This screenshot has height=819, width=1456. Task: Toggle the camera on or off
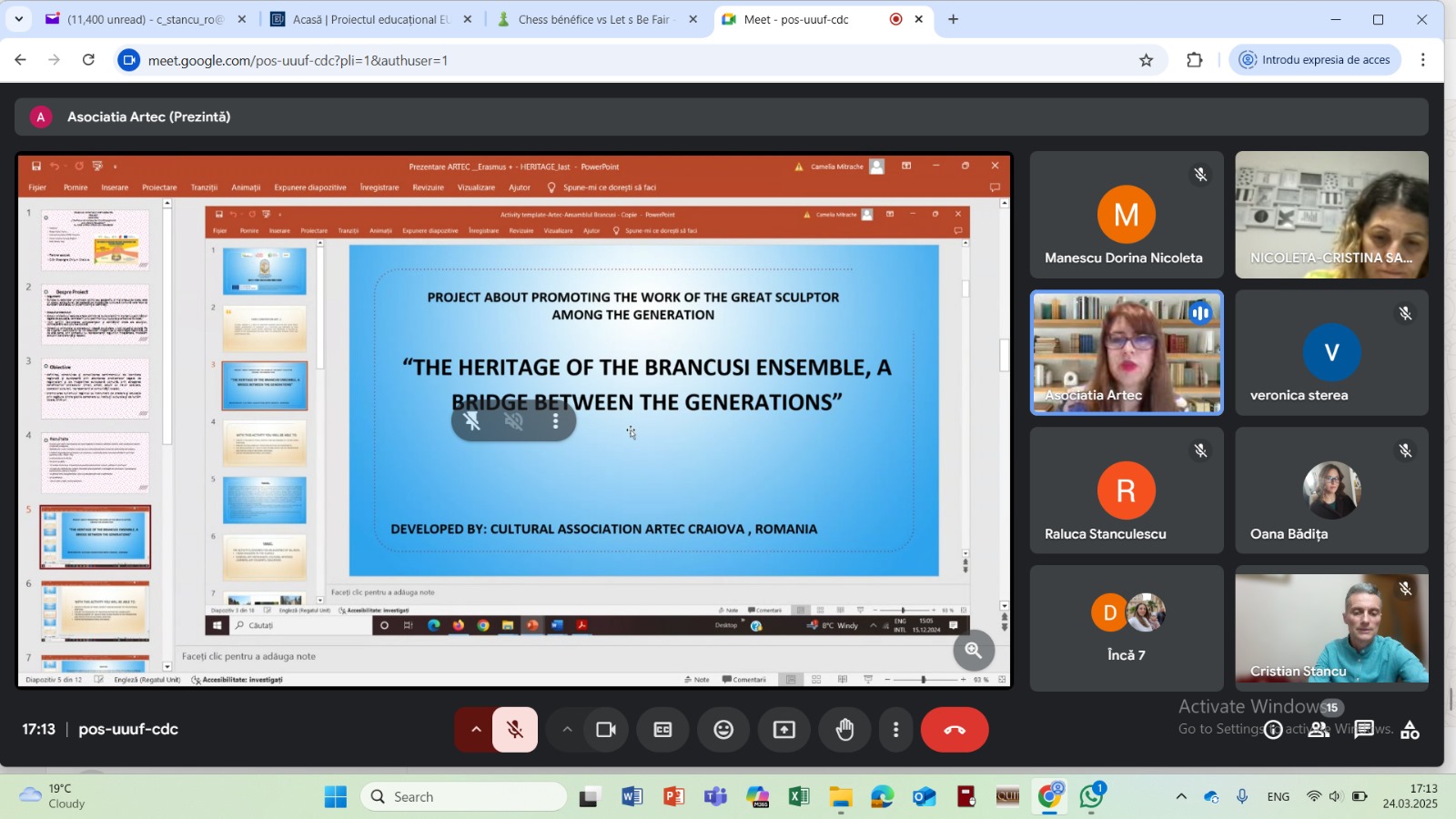point(606,730)
